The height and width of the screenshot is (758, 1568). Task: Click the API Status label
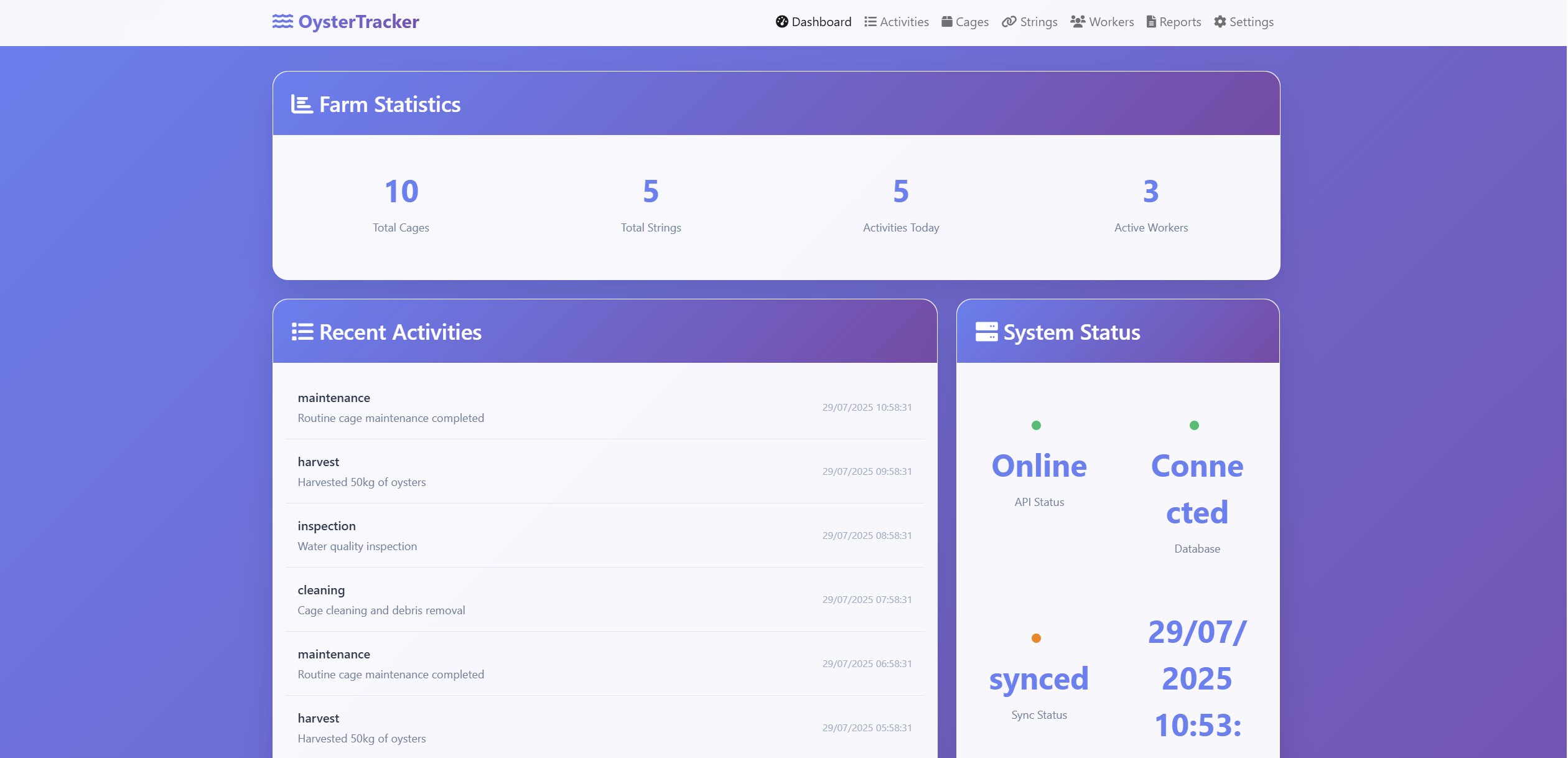(1039, 502)
